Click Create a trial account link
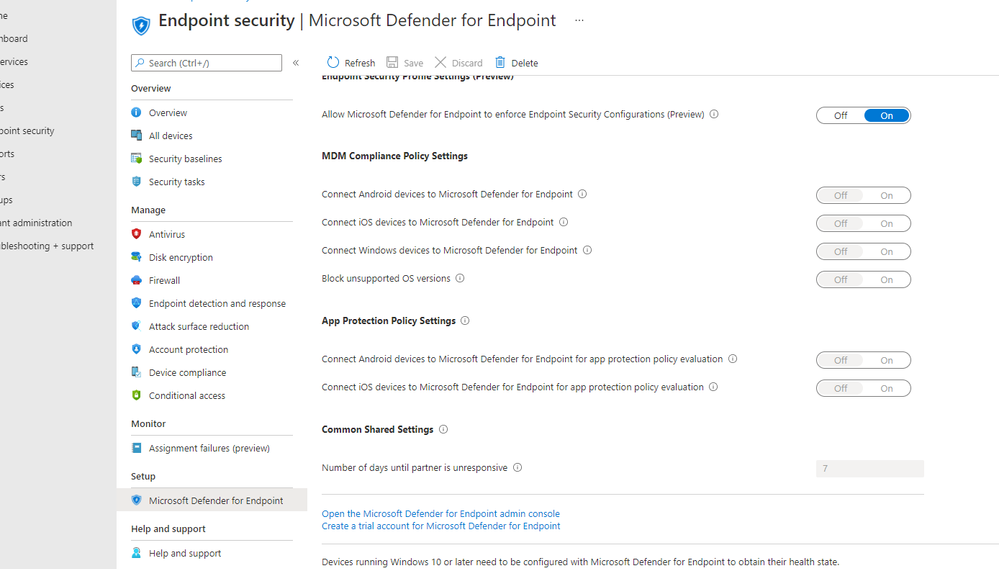999x569 pixels. click(440, 526)
